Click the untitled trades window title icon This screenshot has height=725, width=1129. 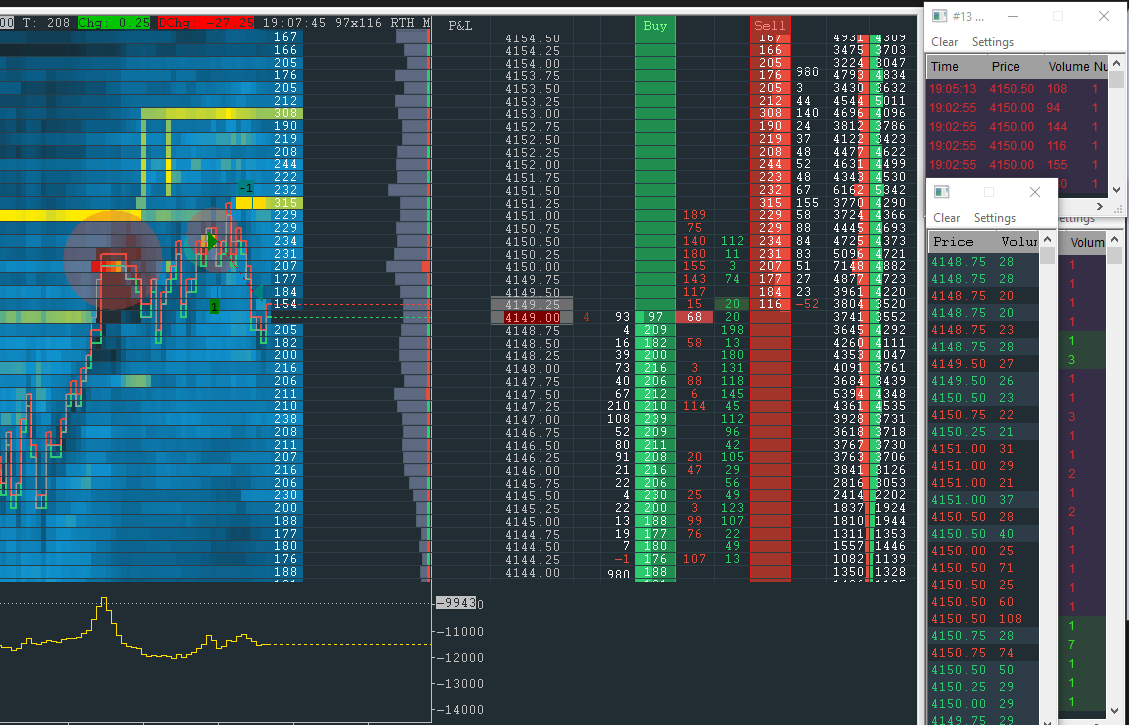tap(942, 192)
